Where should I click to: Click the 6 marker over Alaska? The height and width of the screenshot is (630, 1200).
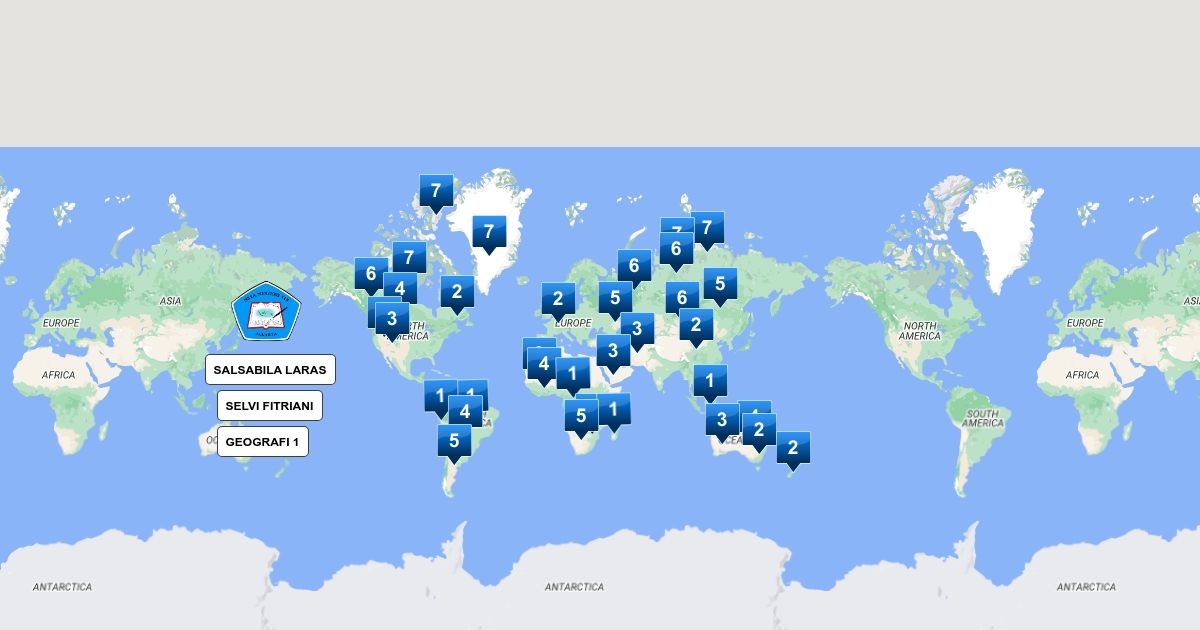coord(371,274)
